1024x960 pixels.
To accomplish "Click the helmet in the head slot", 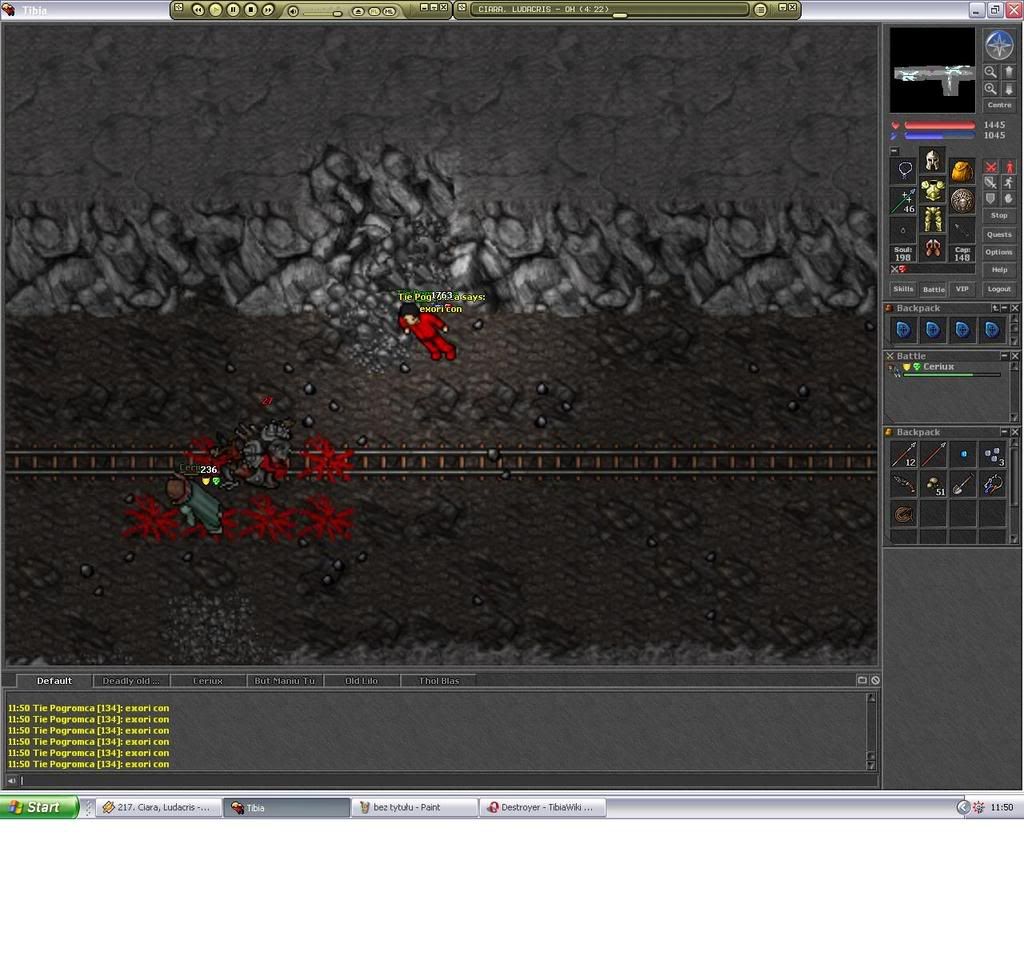I will click(933, 159).
